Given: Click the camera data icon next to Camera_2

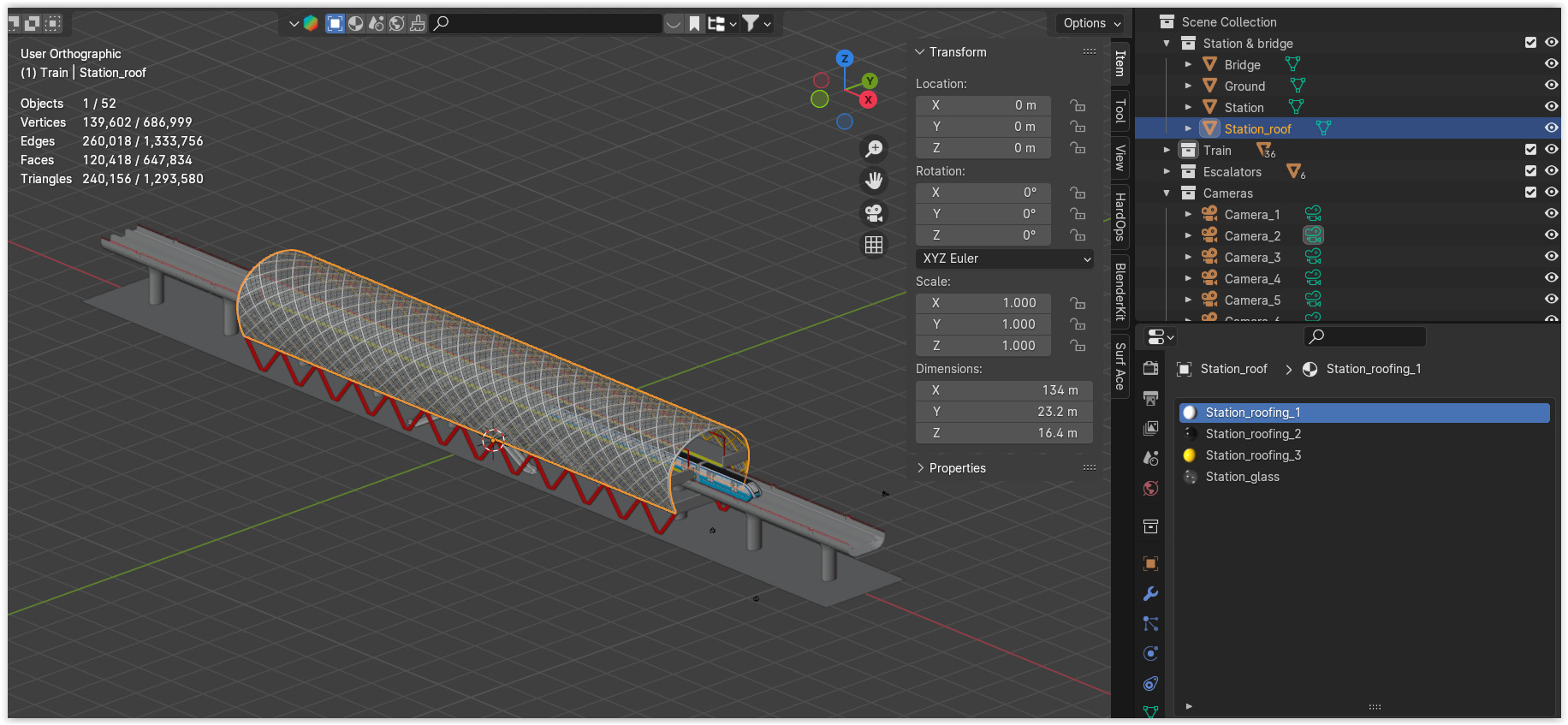Looking at the screenshot, I should (1313, 235).
